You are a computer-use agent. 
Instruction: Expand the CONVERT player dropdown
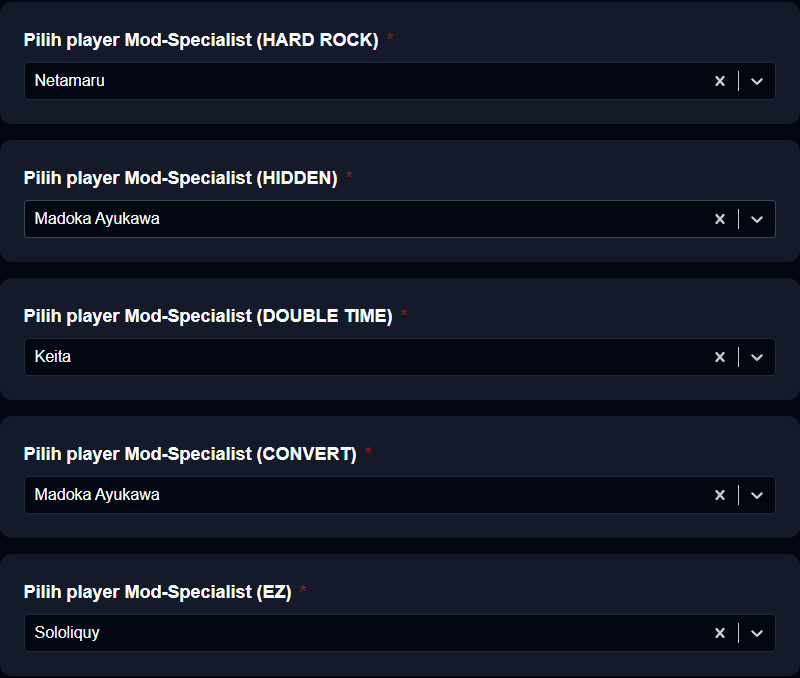click(757, 495)
